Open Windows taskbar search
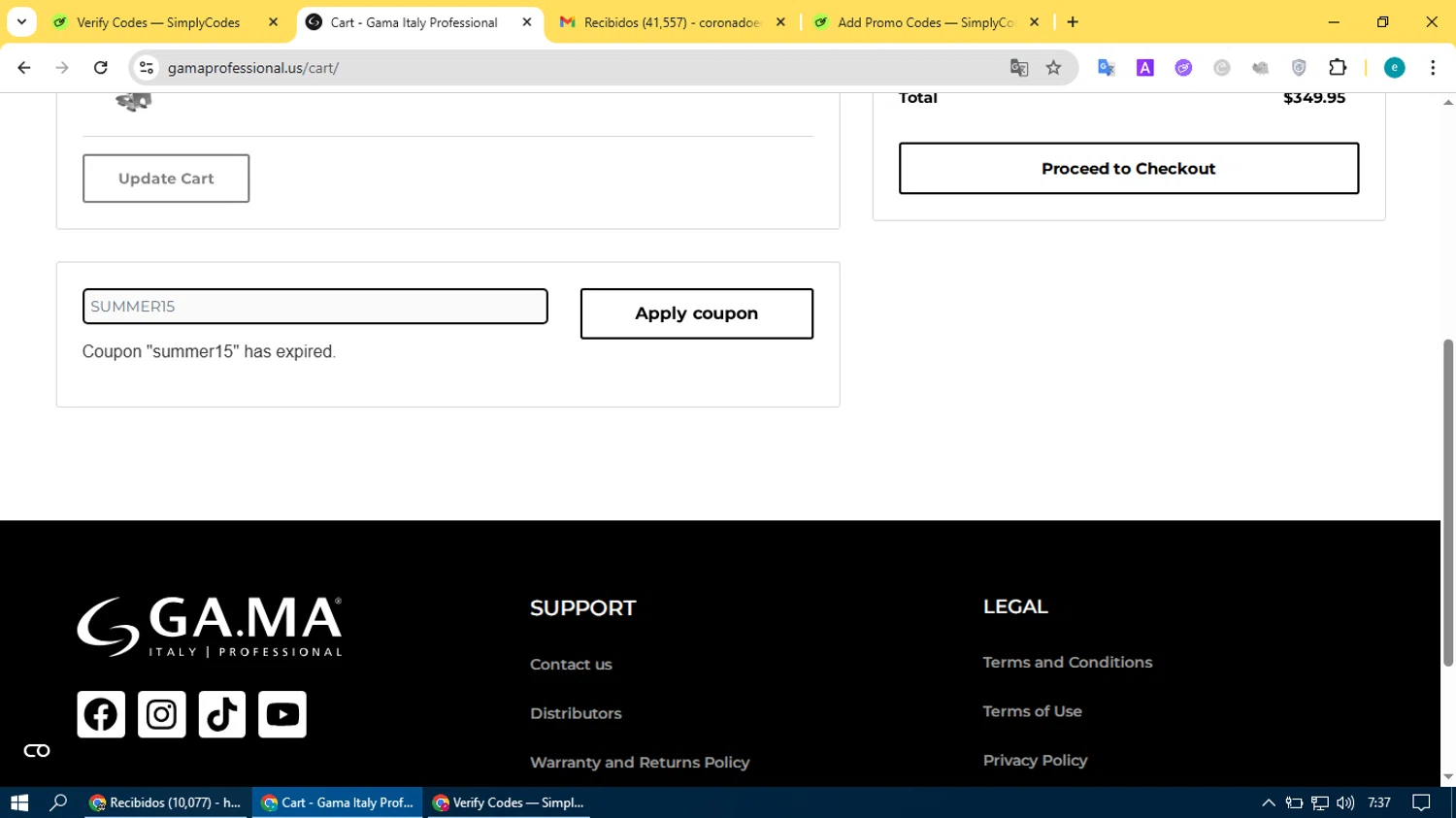 click(x=58, y=802)
